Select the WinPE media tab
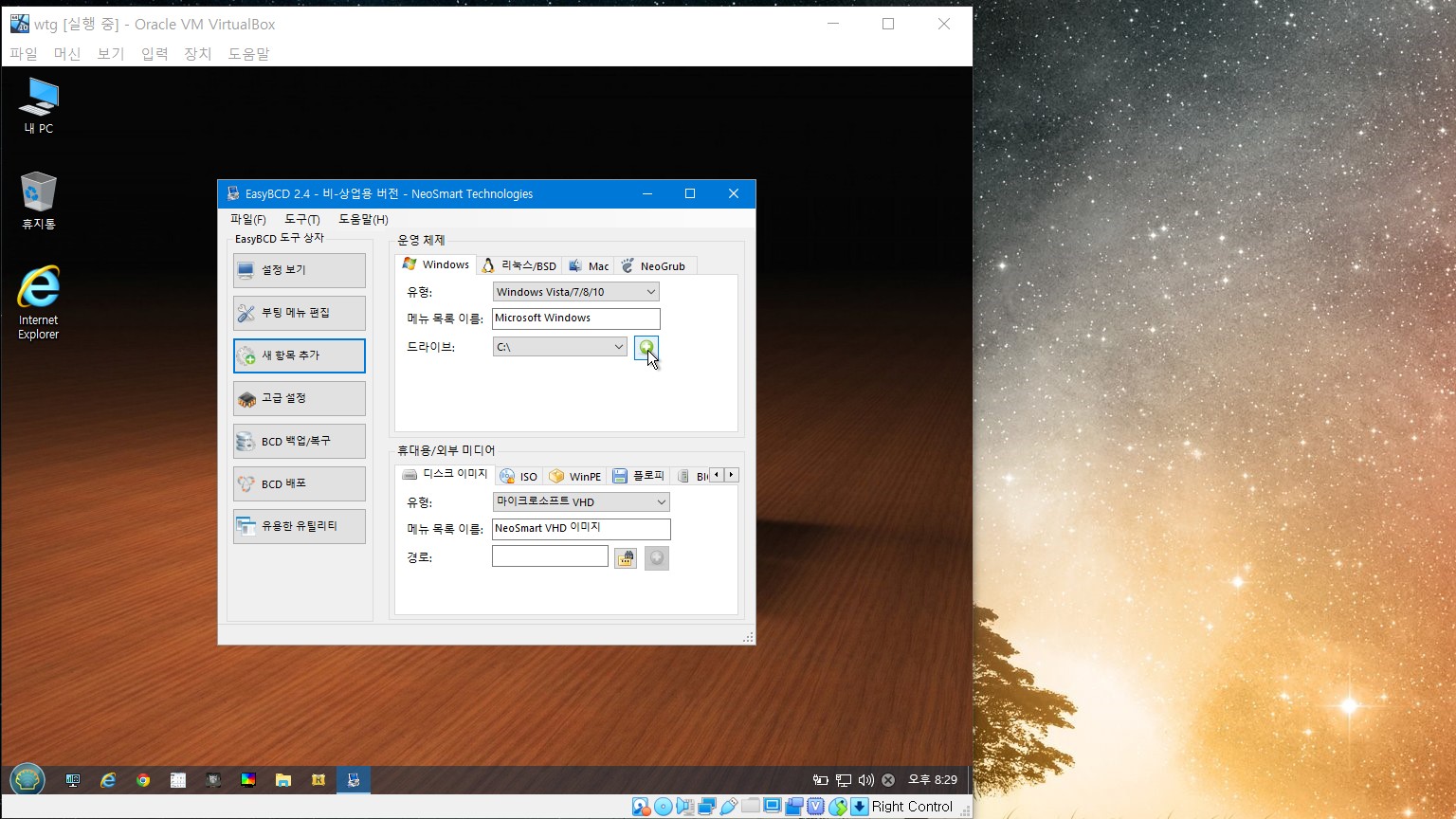 (x=575, y=476)
